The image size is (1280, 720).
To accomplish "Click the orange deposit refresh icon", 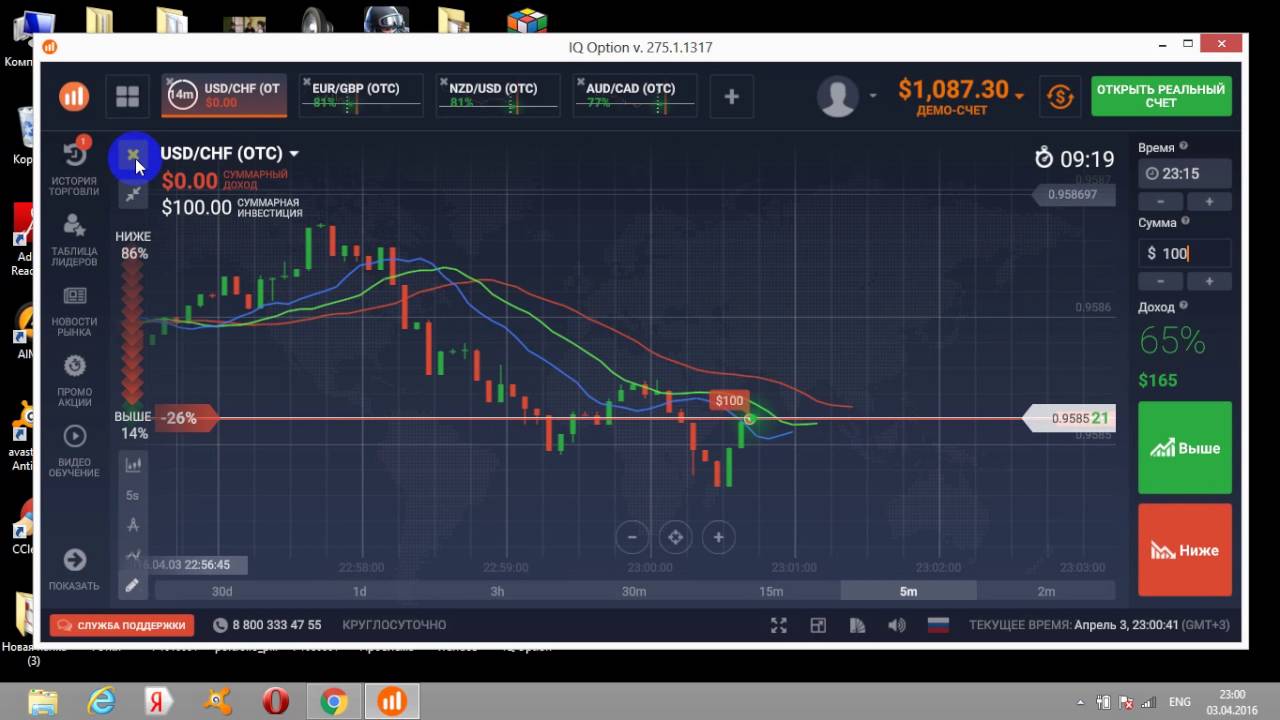I will click(1060, 96).
